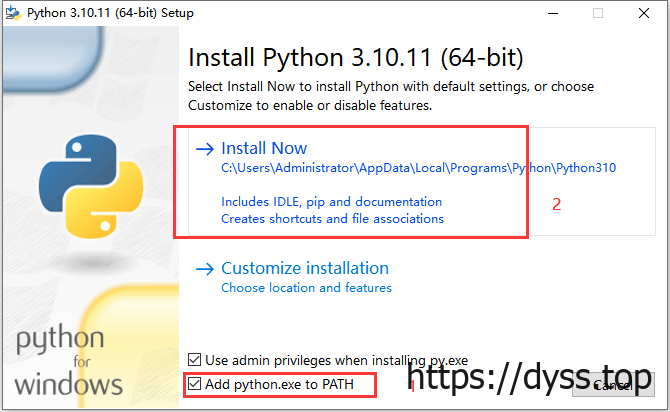The image size is (670, 412).
Task: Start the default install with Install Now
Action: 264,149
